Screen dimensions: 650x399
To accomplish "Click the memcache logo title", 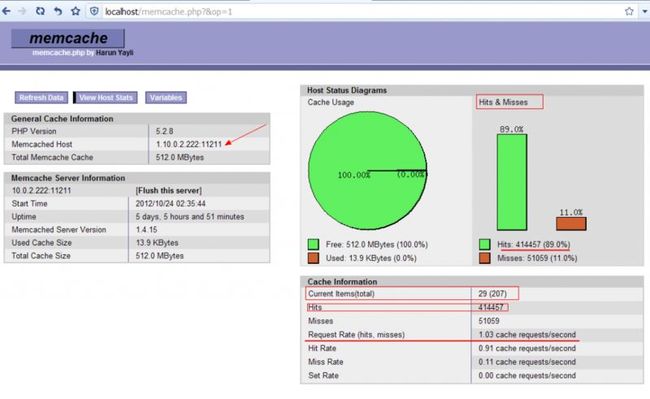I will pyautogui.click(x=68, y=38).
